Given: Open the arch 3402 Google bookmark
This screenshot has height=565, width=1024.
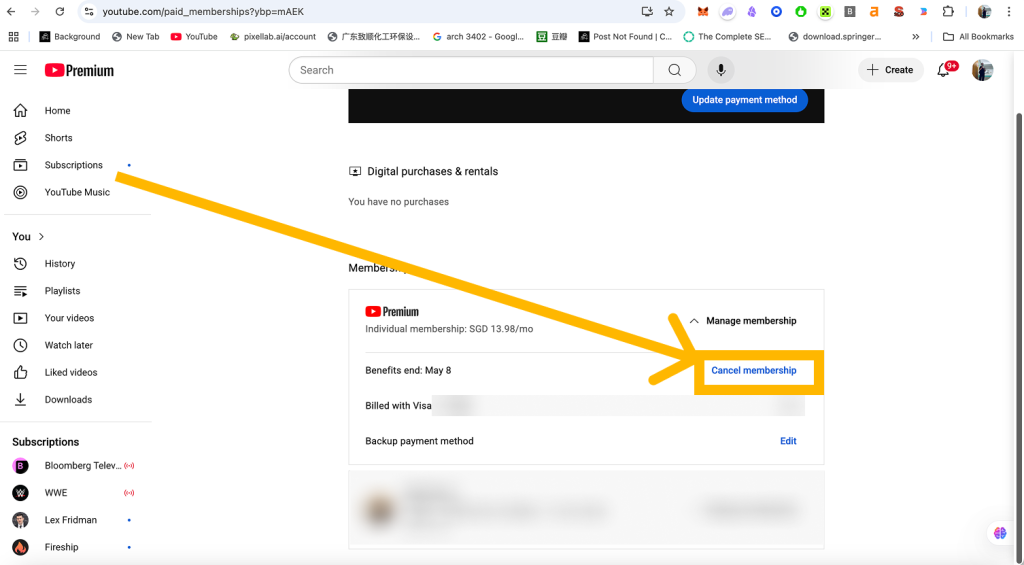Looking at the screenshot, I should [x=478, y=37].
